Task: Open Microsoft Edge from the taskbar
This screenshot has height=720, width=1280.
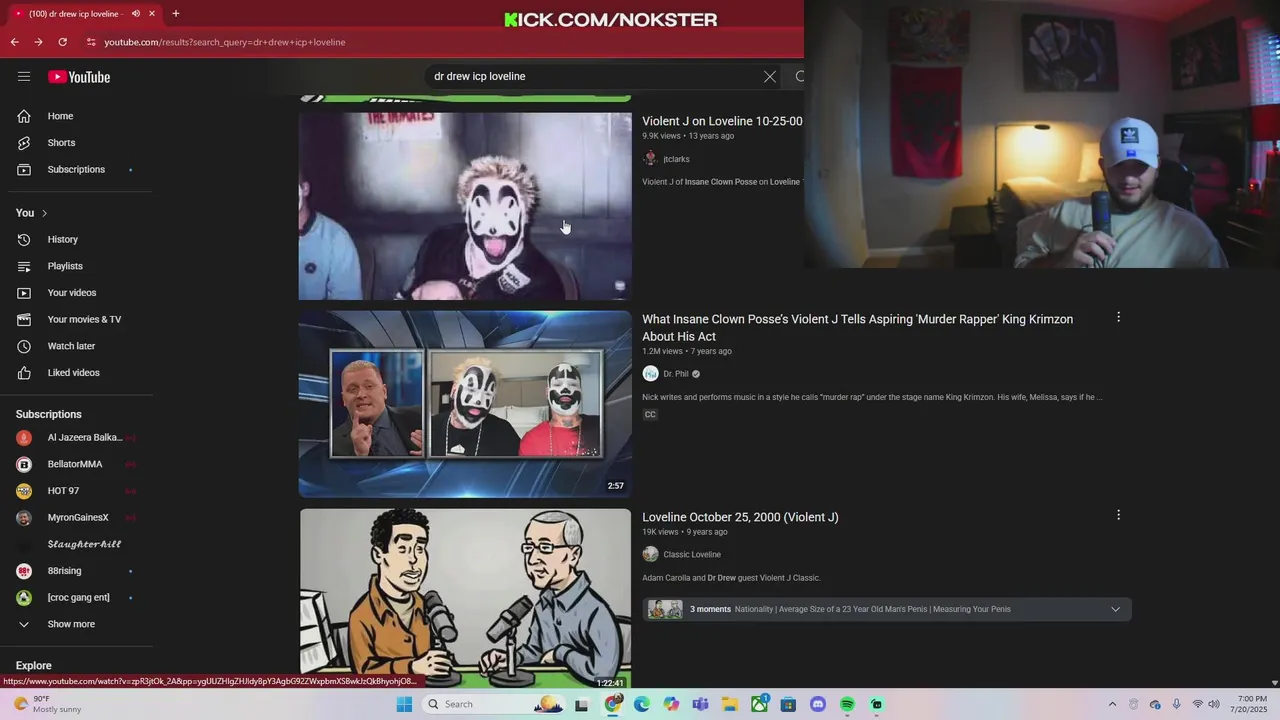Action: tap(642, 704)
